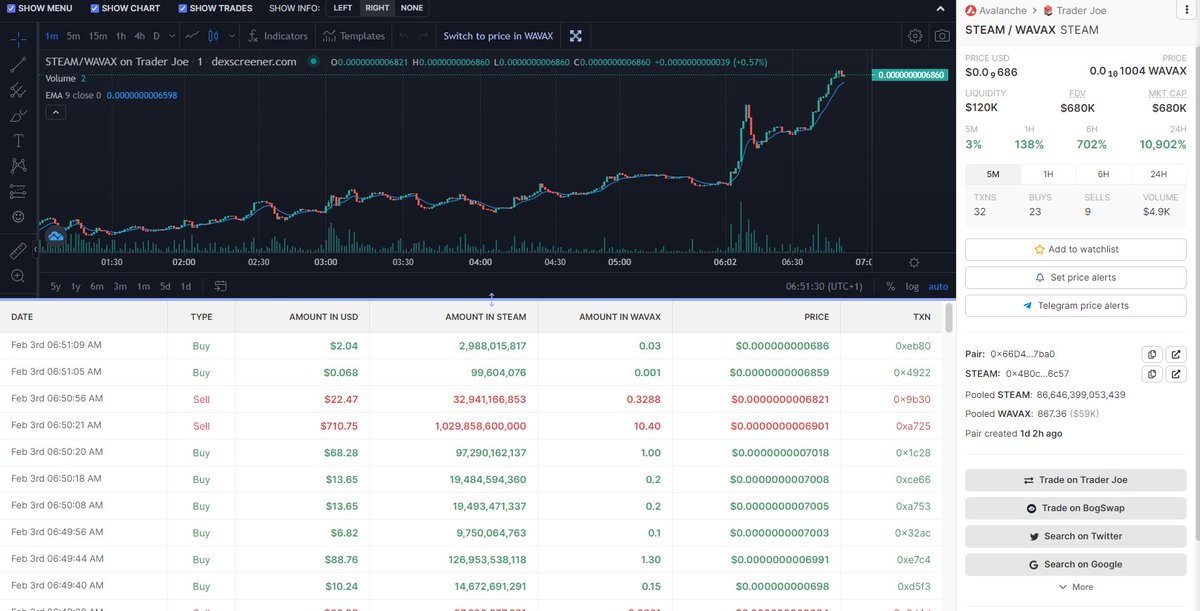Open the Indicators dialog

pyautogui.click(x=278, y=36)
